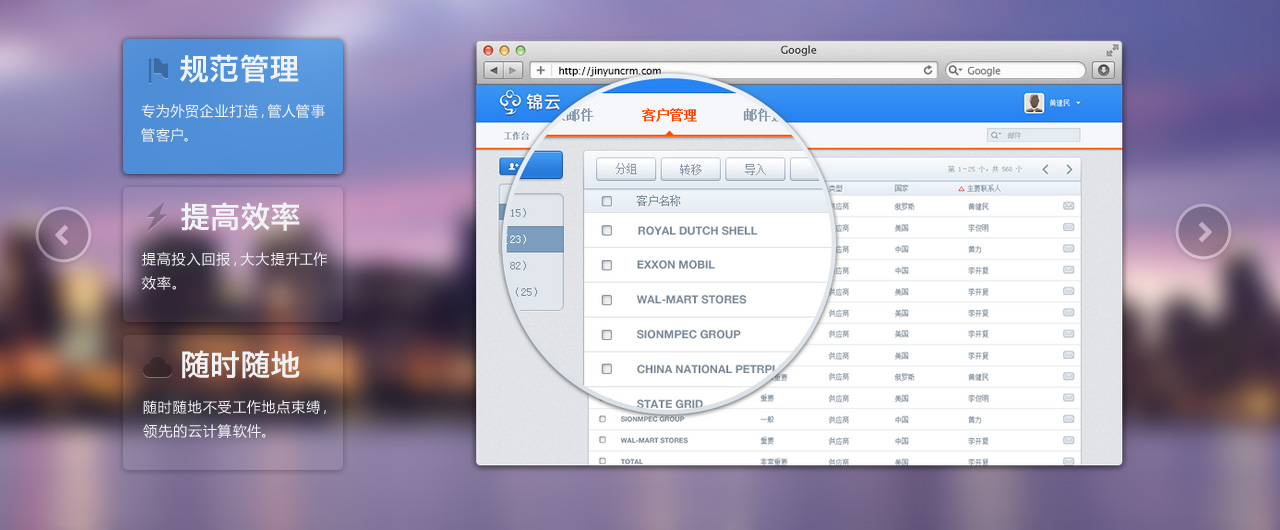Click the 导入 button
The image size is (1280, 530).
click(755, 169)
